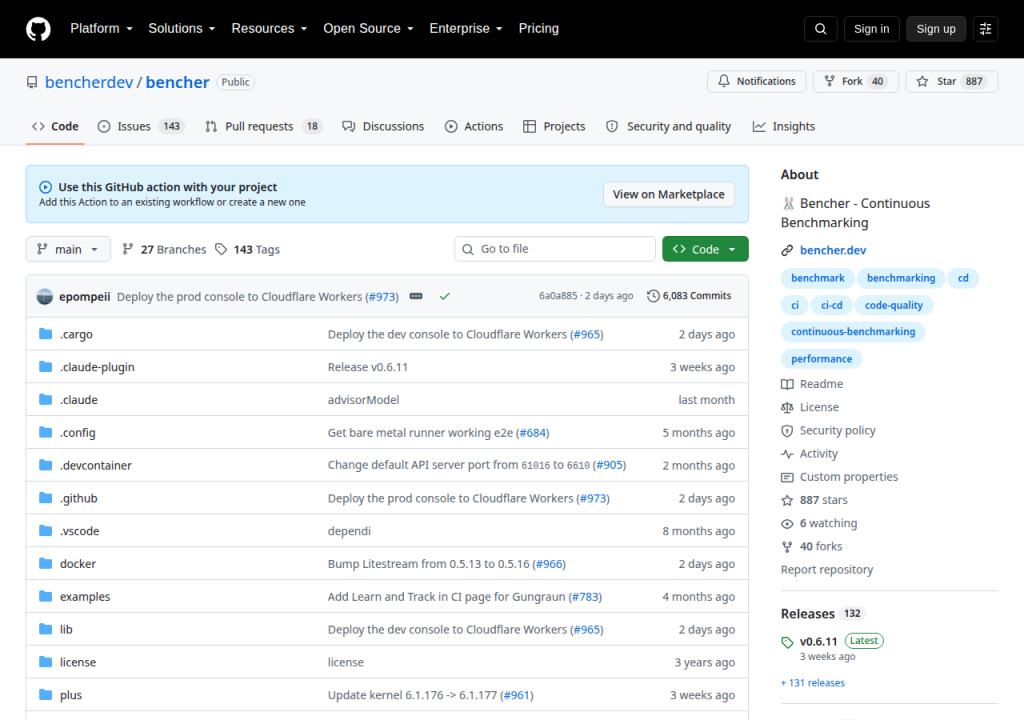
Task: Click the pulse icon beside Activity
Action: click(787, 454)
